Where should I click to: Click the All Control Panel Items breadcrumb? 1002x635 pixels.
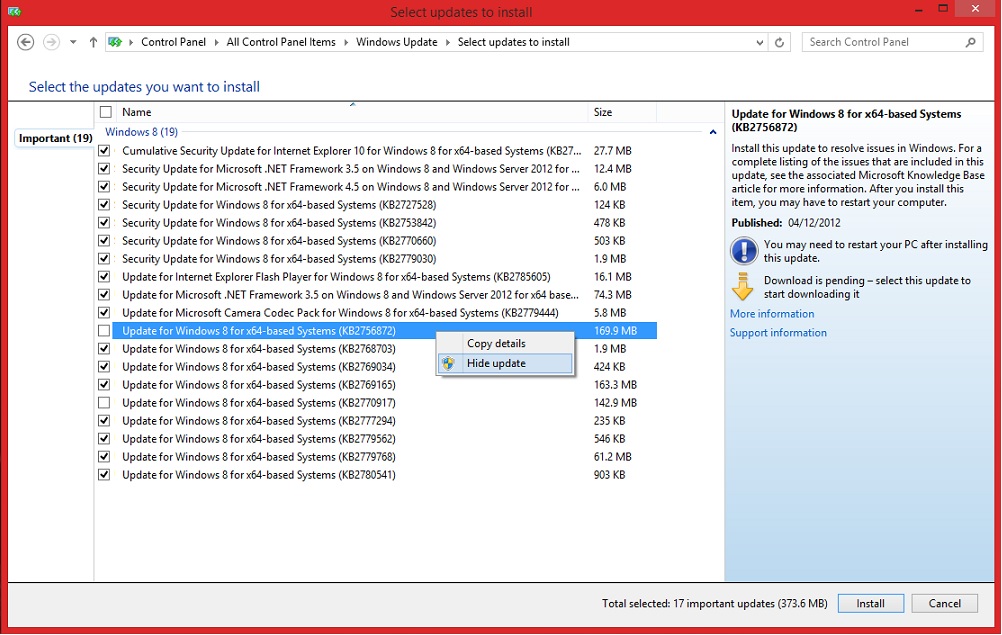281,42
